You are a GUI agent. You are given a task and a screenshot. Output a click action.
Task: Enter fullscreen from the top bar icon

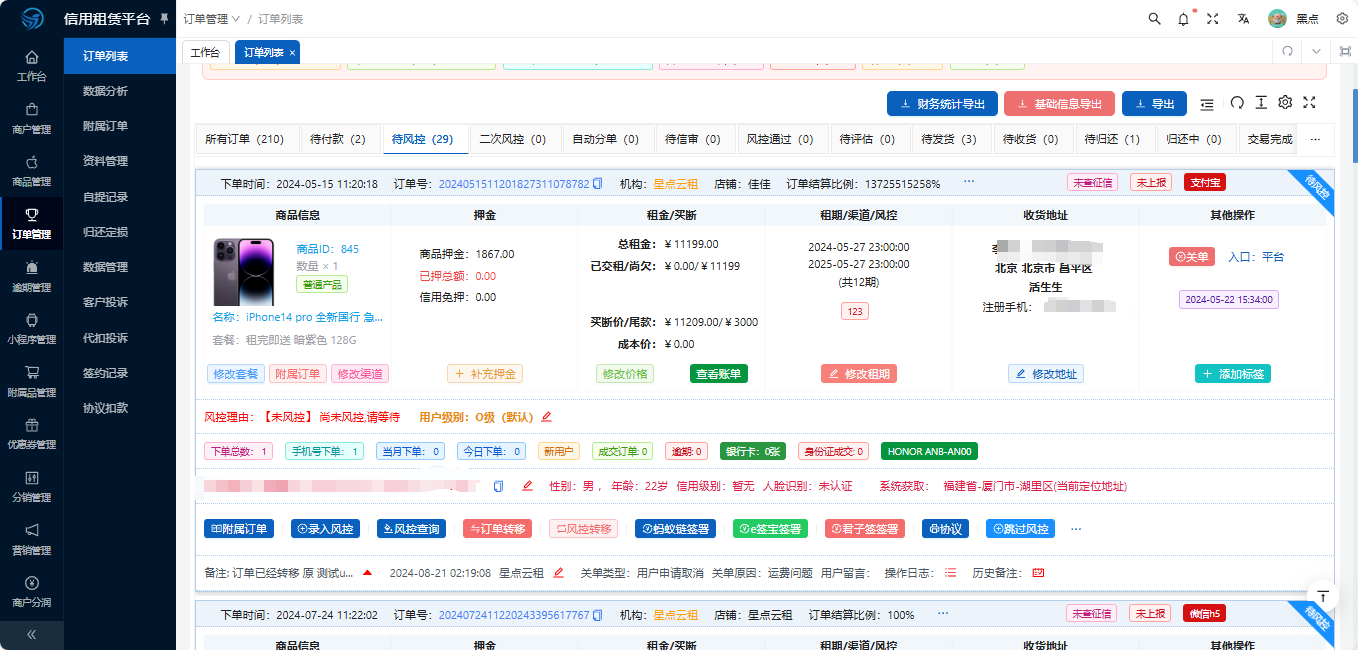coord(1213,19)
